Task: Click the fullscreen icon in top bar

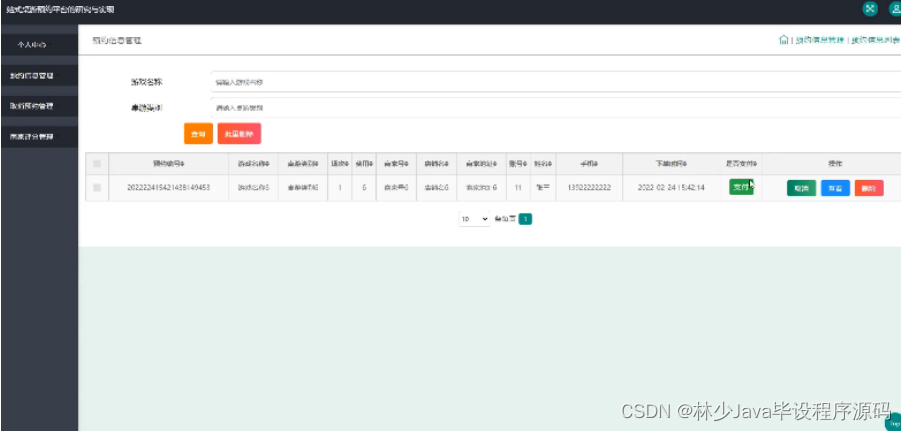Action: 870,9
